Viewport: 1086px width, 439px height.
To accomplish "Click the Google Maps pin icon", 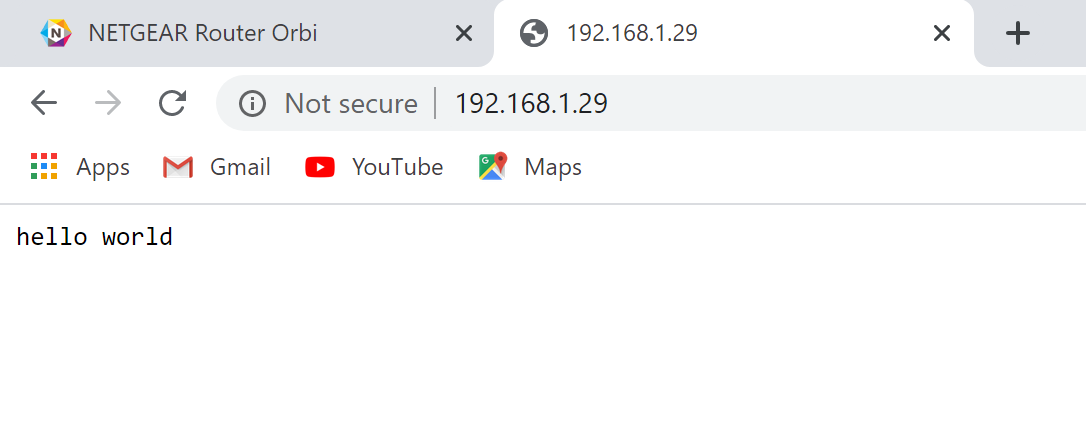I will tap(492, 167).
